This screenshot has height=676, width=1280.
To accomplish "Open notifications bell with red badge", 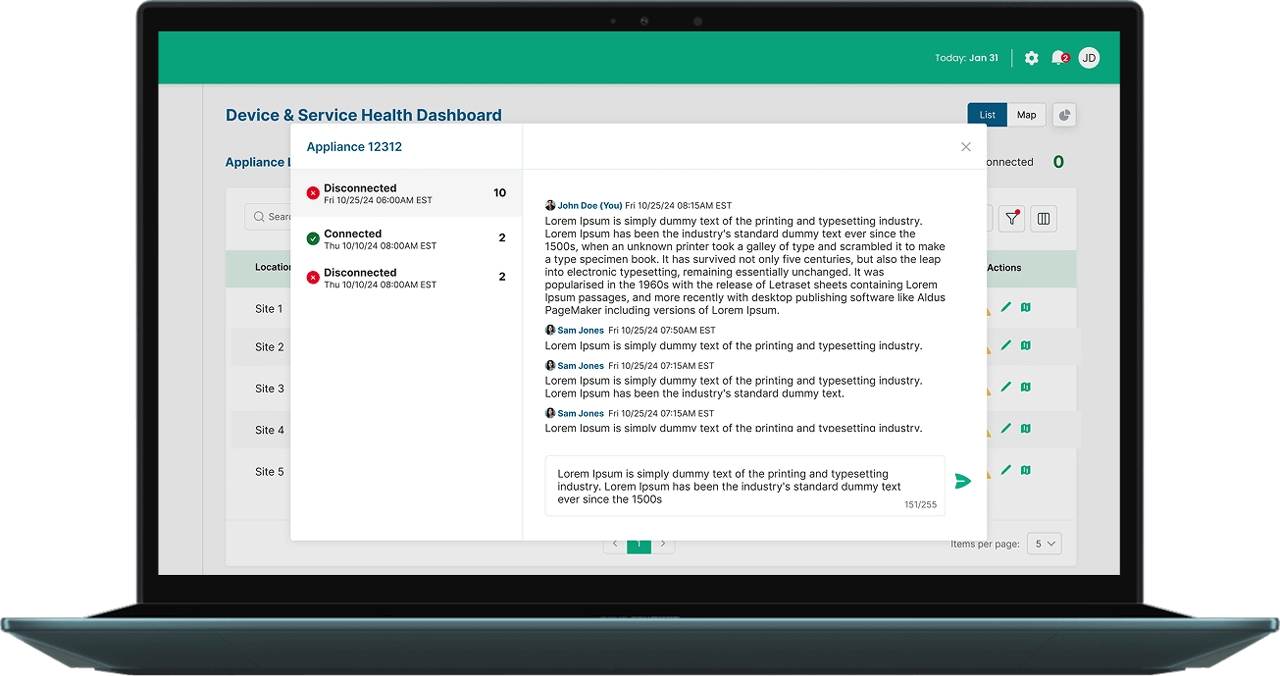I will pyautogui.click(x=1058, y=58).
